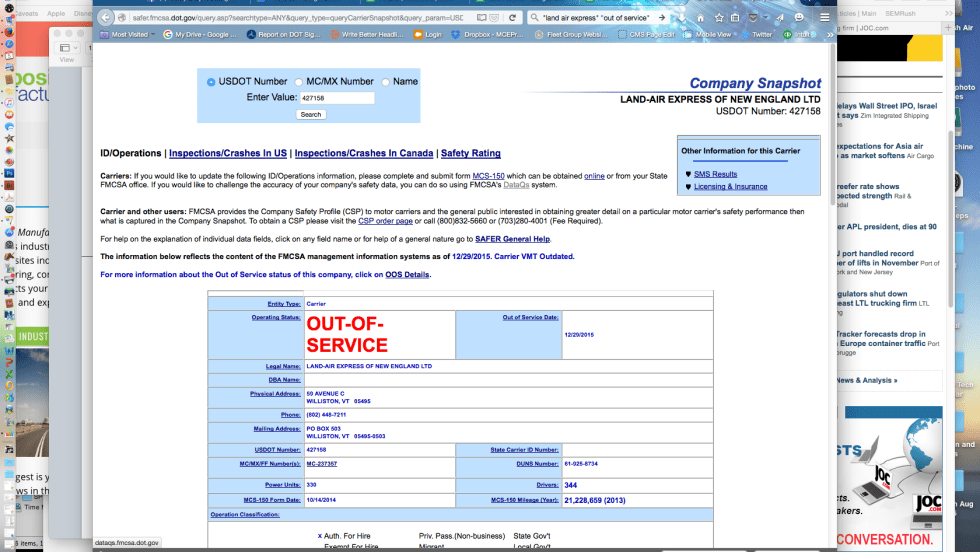
Task: Open Inspections/Crashes In US section
Action: click(x=228, y=153)
